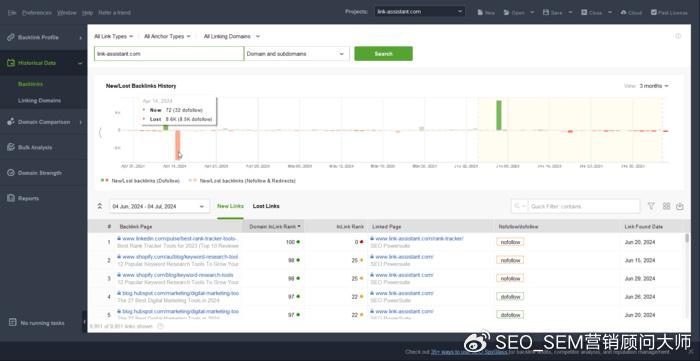This screenshot has width=700, height=361.
Task: Expand the All Link Types dropdown
Action: pyautogui.click(x=113, y=37)
